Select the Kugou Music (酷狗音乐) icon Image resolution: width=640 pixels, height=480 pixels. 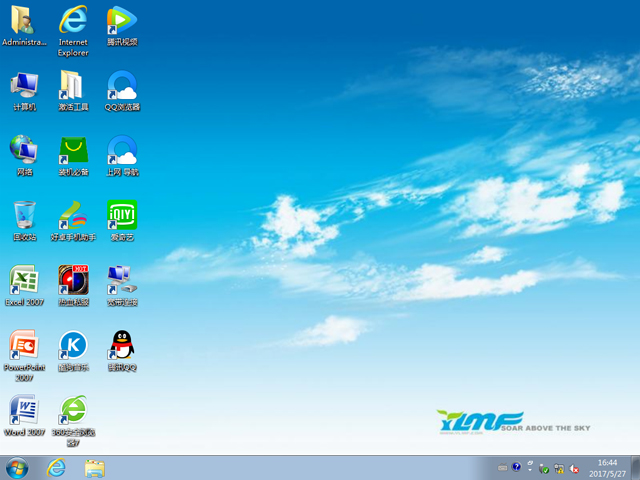point(73,345)
